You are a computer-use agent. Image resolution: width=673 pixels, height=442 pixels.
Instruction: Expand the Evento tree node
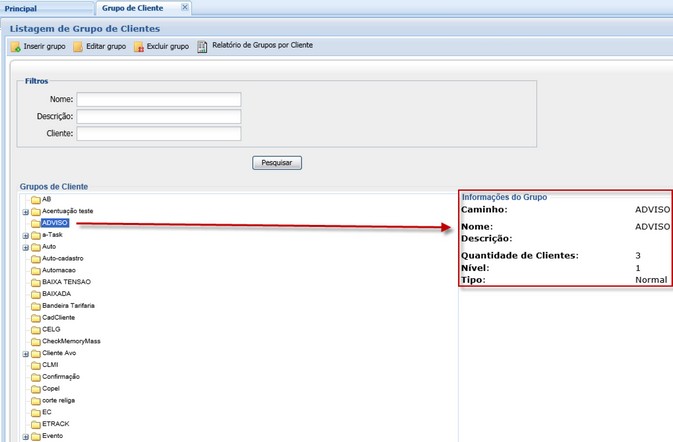coord(25,436)
